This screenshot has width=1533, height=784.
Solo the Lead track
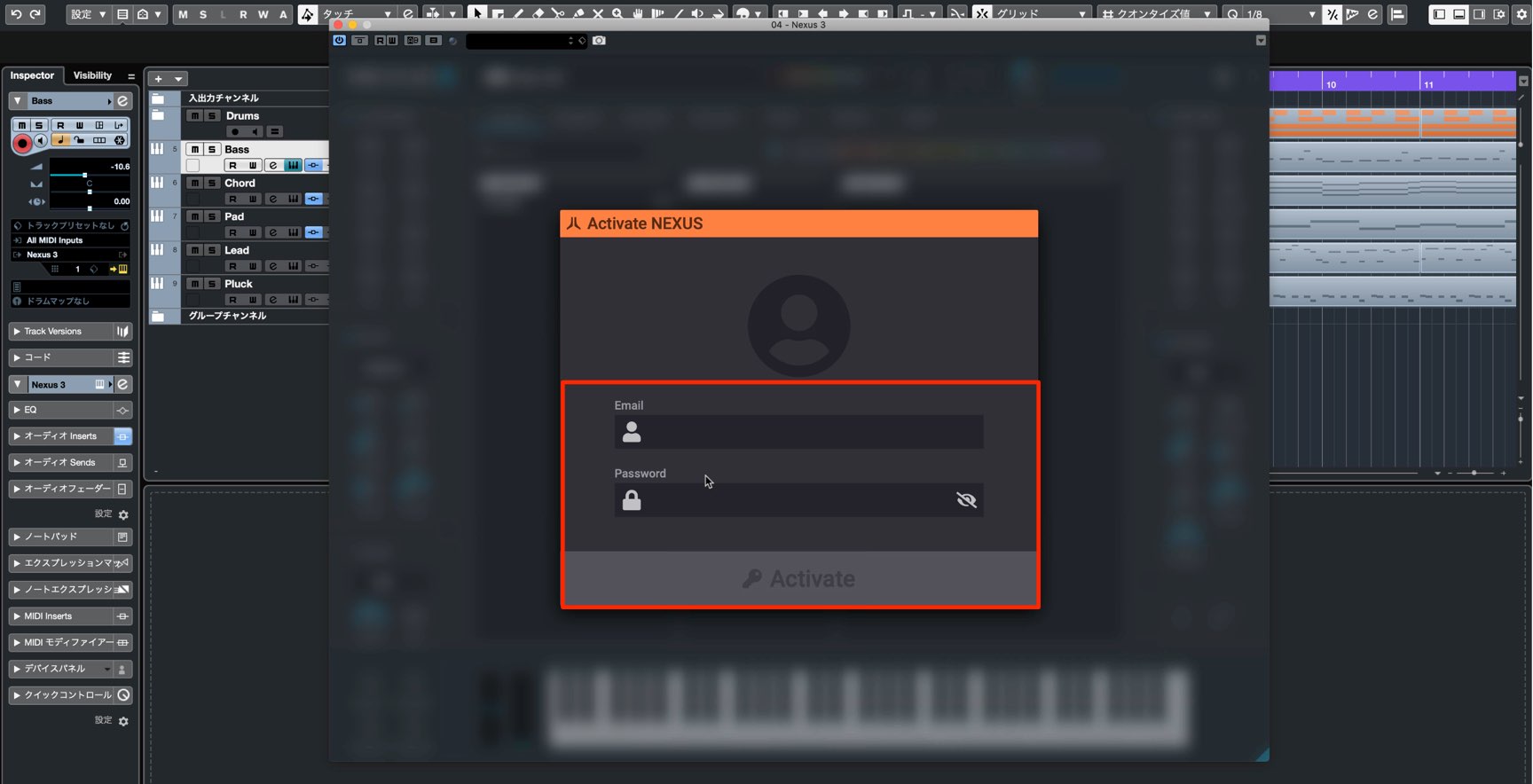coord(212,251)
